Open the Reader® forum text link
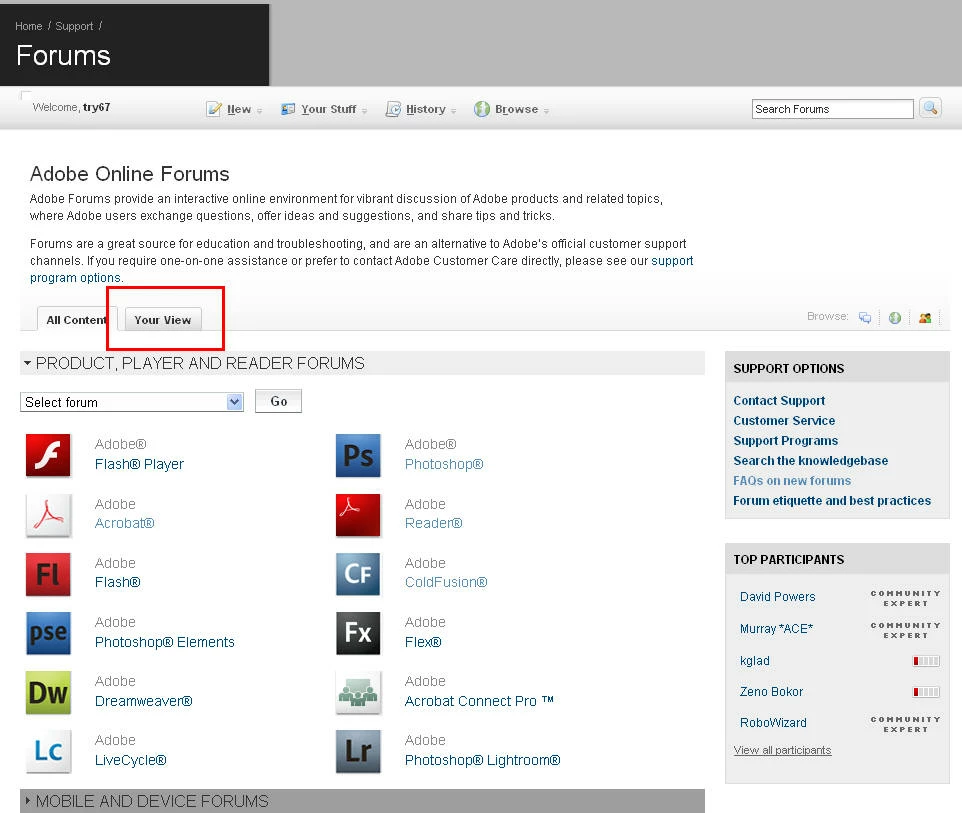962x813 pixels. pyautogui.click(x=433, y=523)
